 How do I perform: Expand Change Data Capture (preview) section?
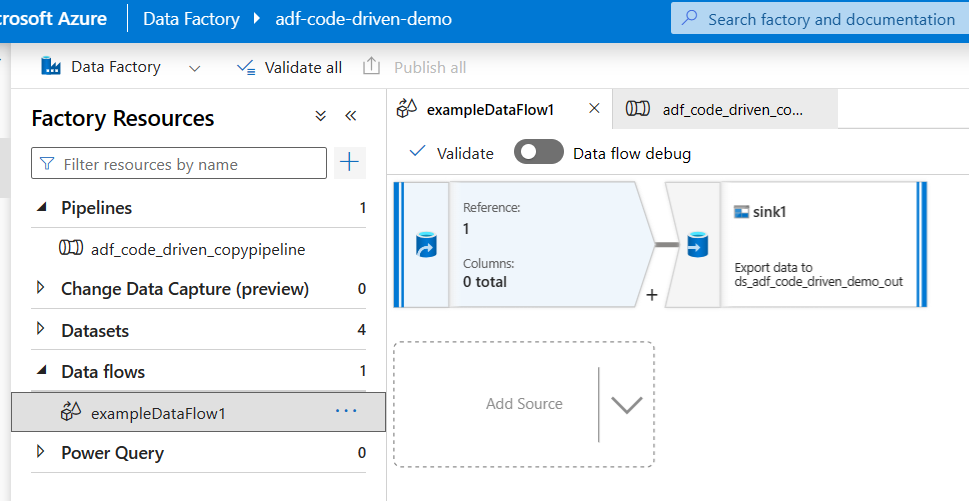[x=41, y=288]
